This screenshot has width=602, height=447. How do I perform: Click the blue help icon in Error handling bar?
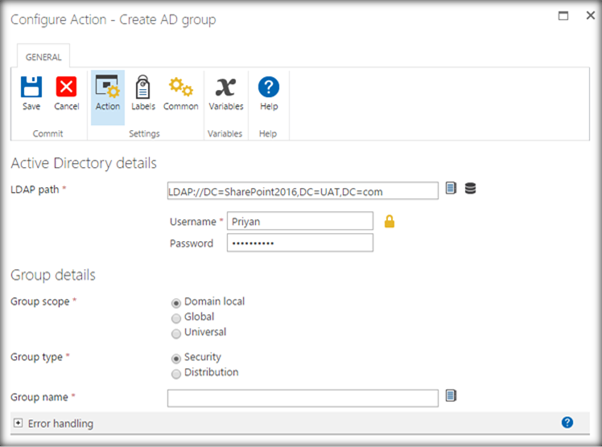coord(567,423)
